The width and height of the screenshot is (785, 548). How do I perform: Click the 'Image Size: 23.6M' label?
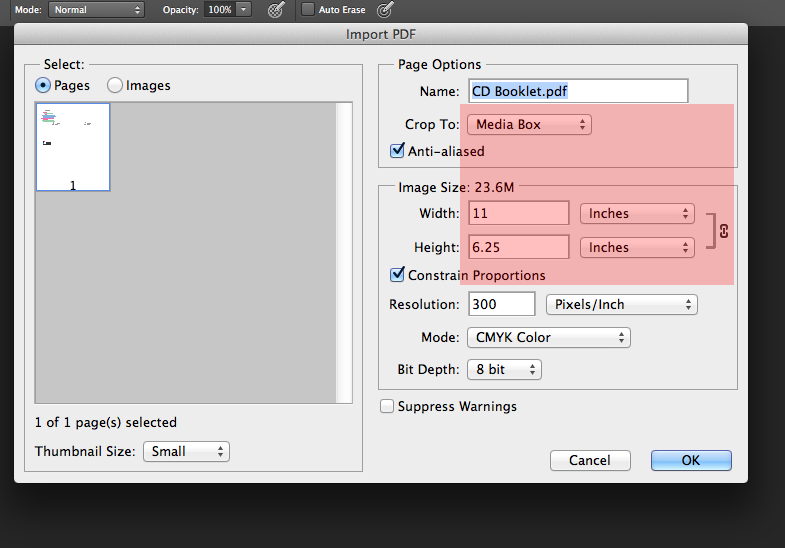[456, 187]
